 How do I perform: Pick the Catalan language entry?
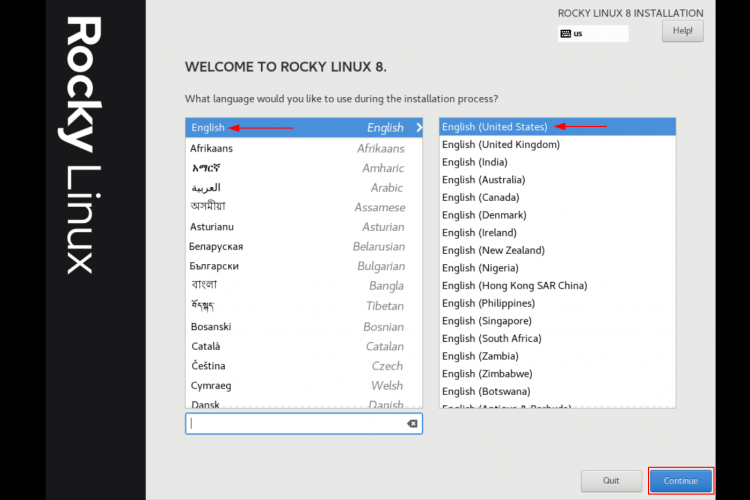304,346
